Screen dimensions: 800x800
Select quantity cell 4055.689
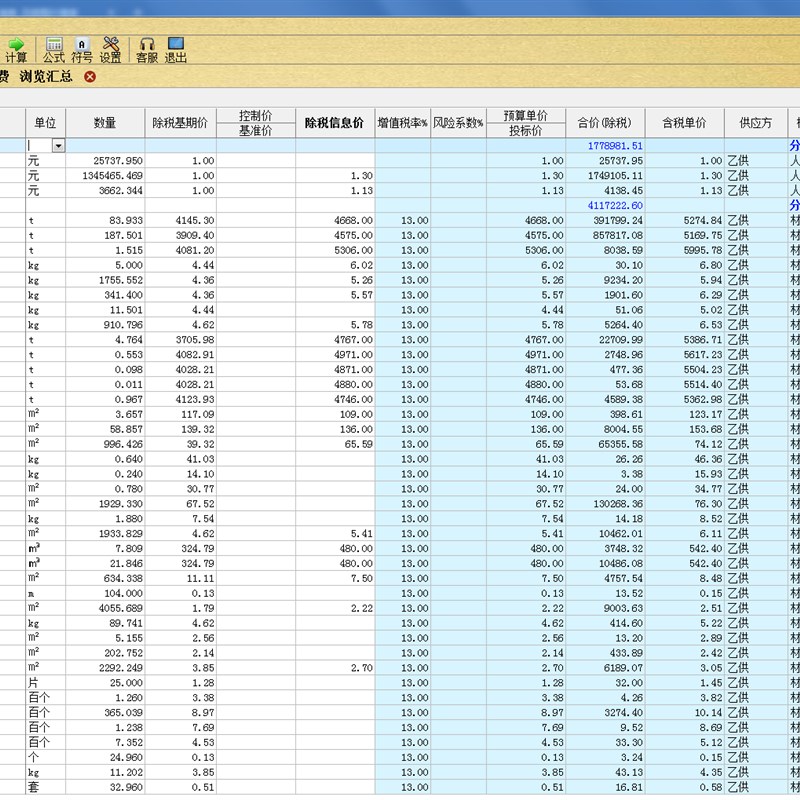(105, 608)
